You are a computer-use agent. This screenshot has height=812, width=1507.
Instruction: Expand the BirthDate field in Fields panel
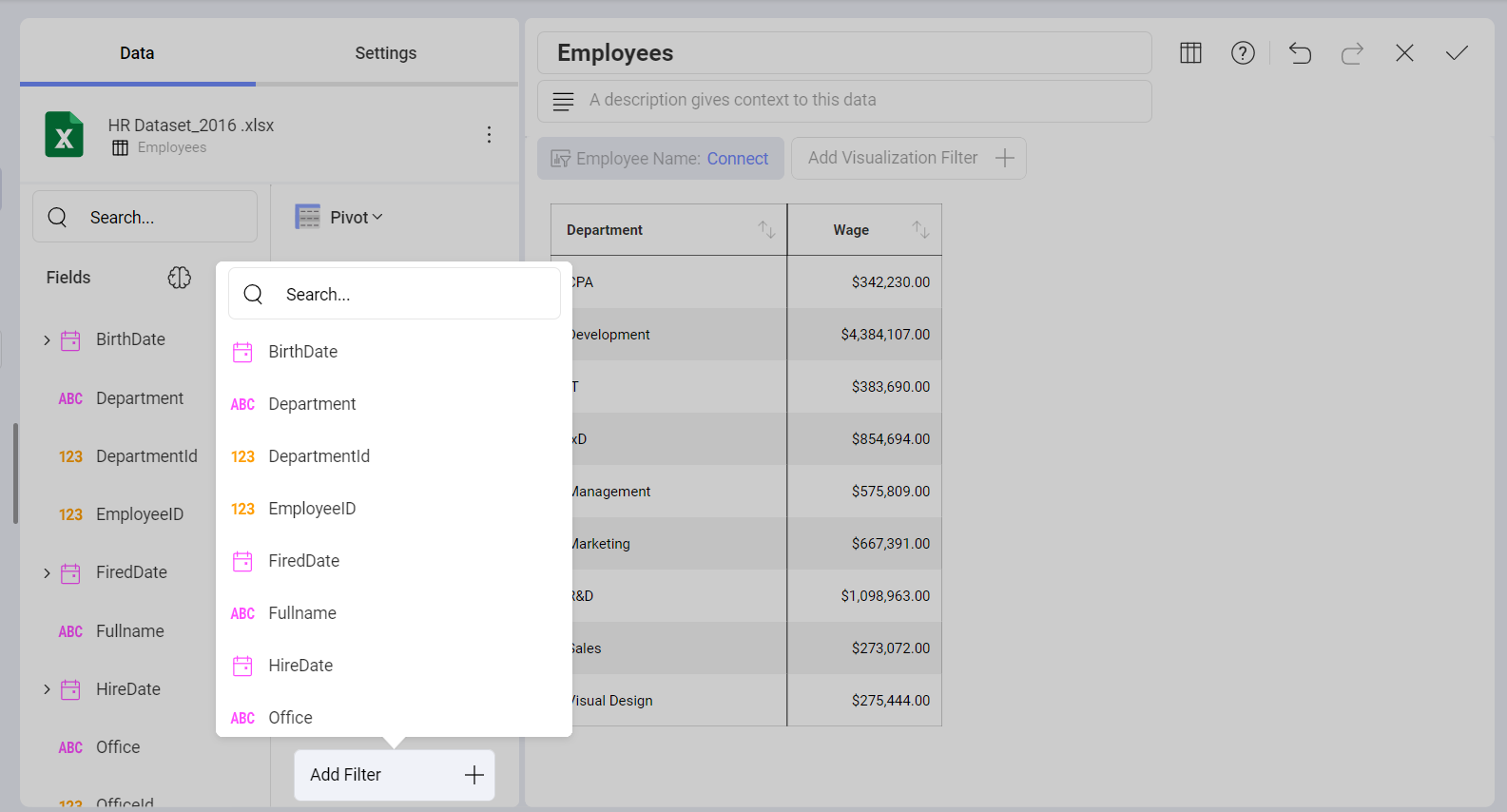point(47,339)
